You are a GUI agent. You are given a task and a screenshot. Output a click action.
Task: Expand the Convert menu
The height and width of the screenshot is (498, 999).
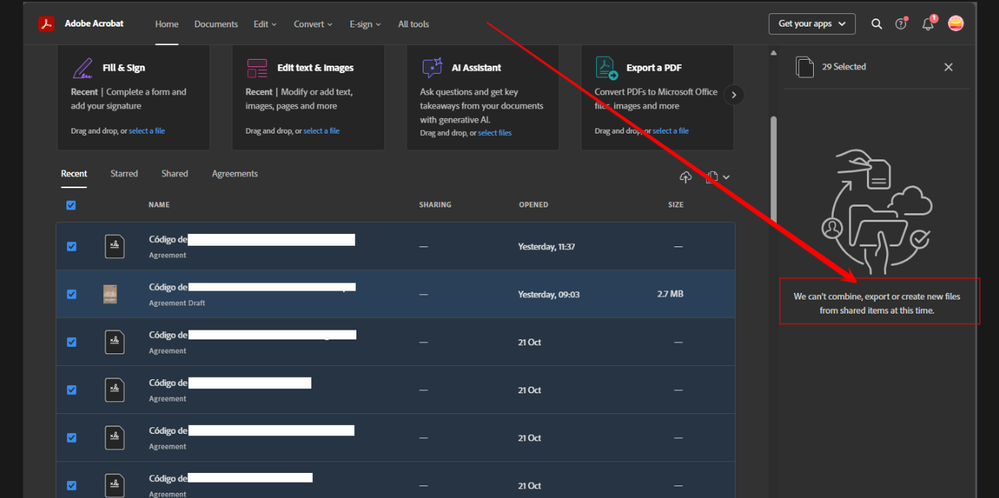click(x=313, y=24)
